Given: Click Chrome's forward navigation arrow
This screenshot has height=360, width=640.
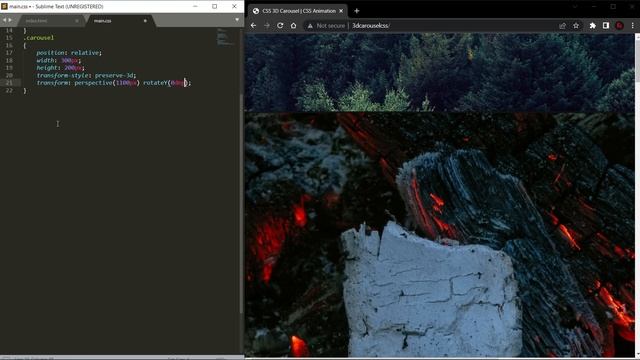Looking at the screenshot, I should coord(267,25).
